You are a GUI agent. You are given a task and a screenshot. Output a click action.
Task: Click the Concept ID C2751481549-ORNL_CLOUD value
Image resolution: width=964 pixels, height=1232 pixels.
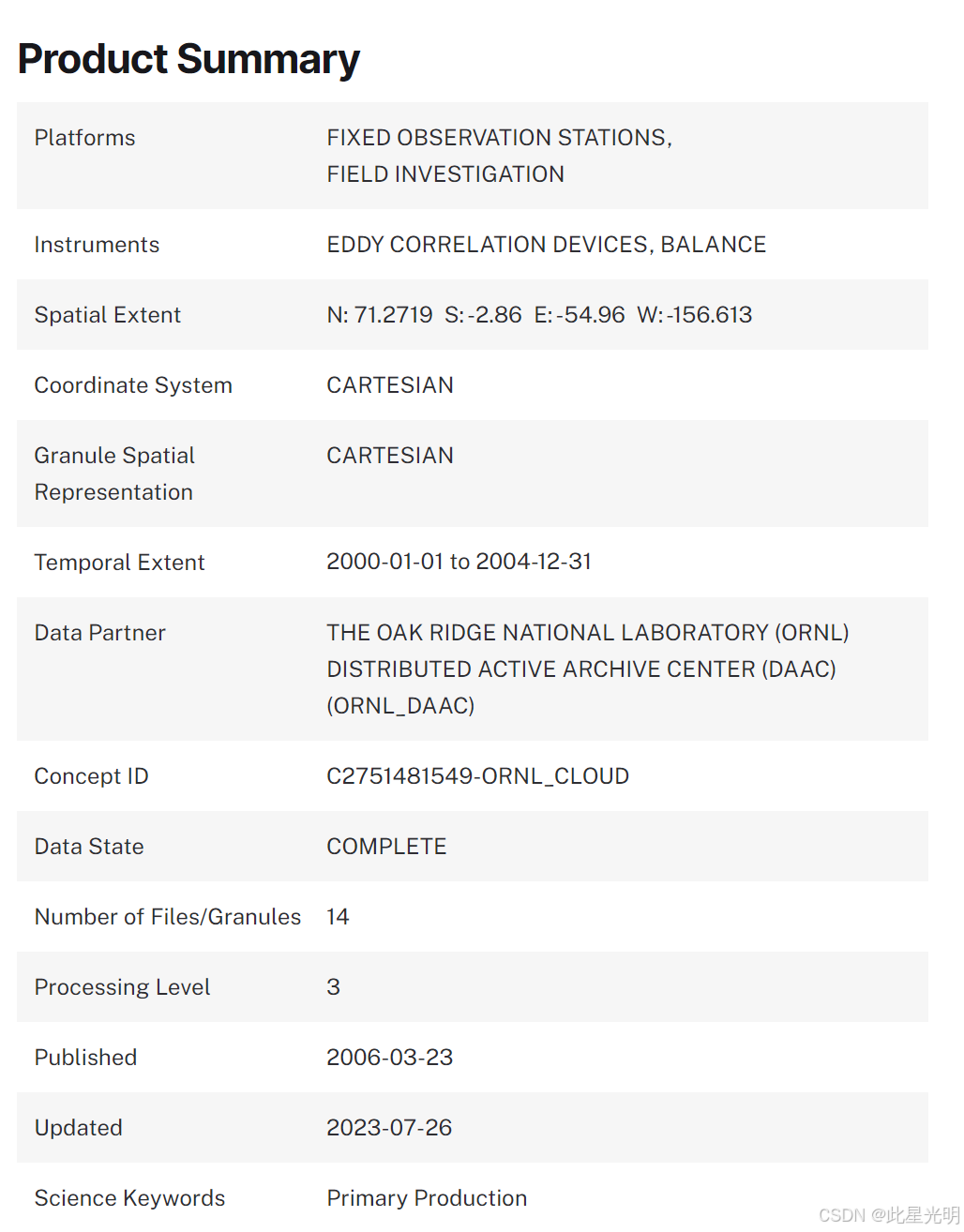click(477, 776)
